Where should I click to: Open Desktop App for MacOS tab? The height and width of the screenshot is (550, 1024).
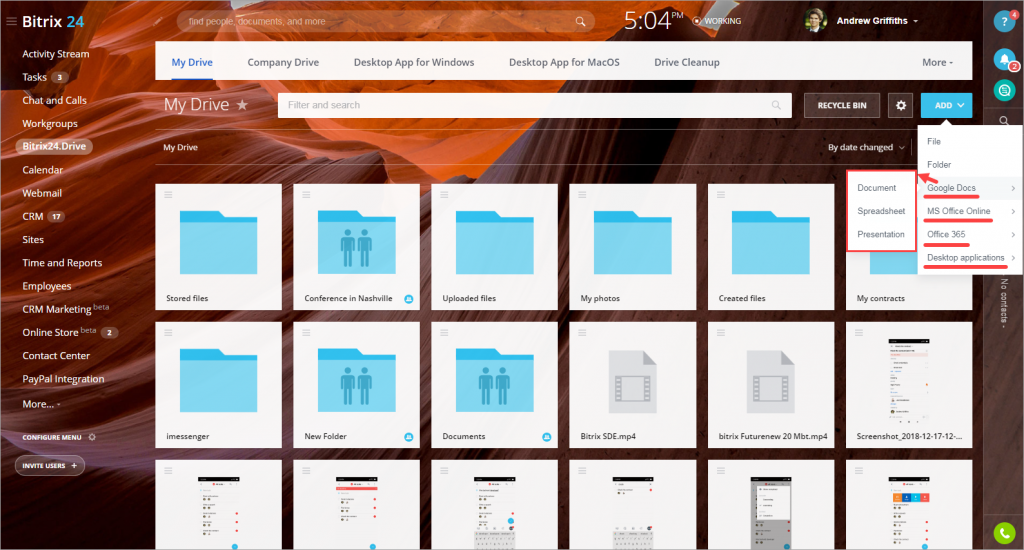coord(564,63)
